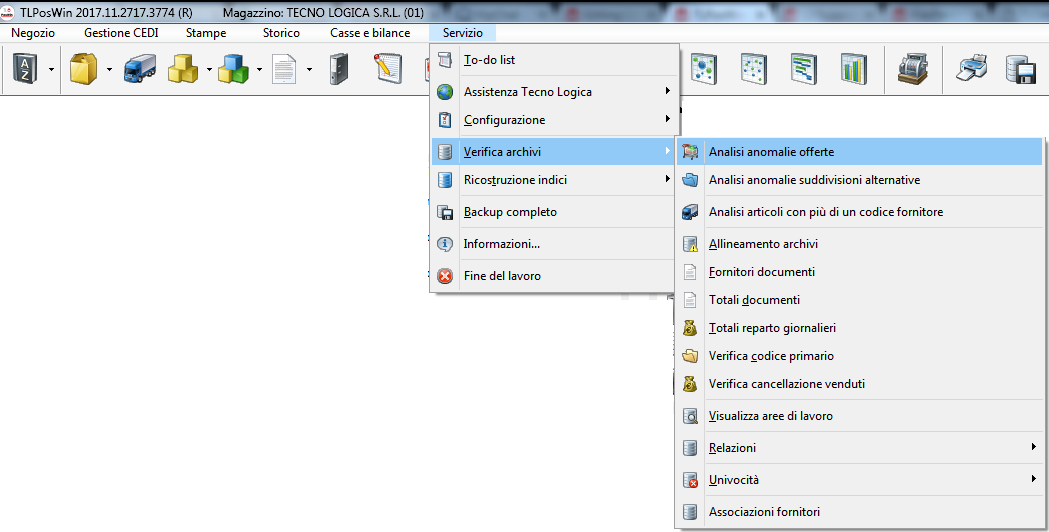
Task: Click the A-Z index book toolbar icon
Action: click(x=23, y=69)
